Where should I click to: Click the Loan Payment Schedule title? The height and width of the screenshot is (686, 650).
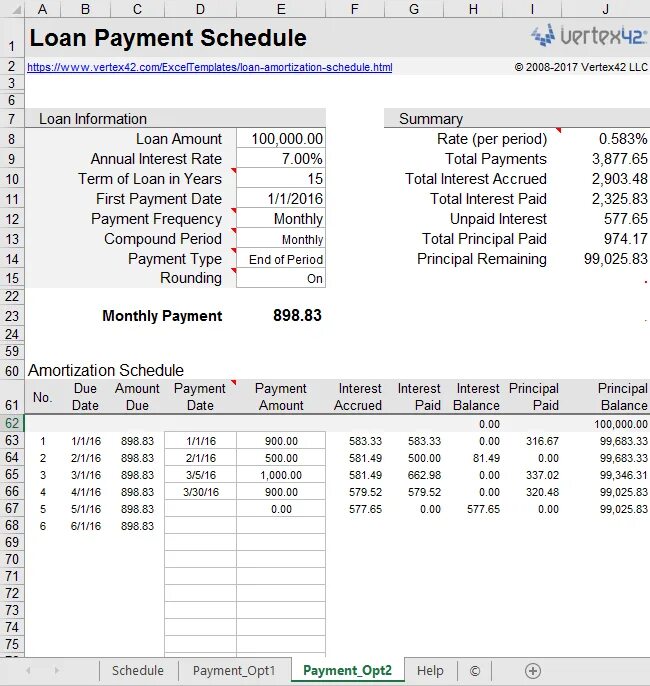[x=168, y=38]
